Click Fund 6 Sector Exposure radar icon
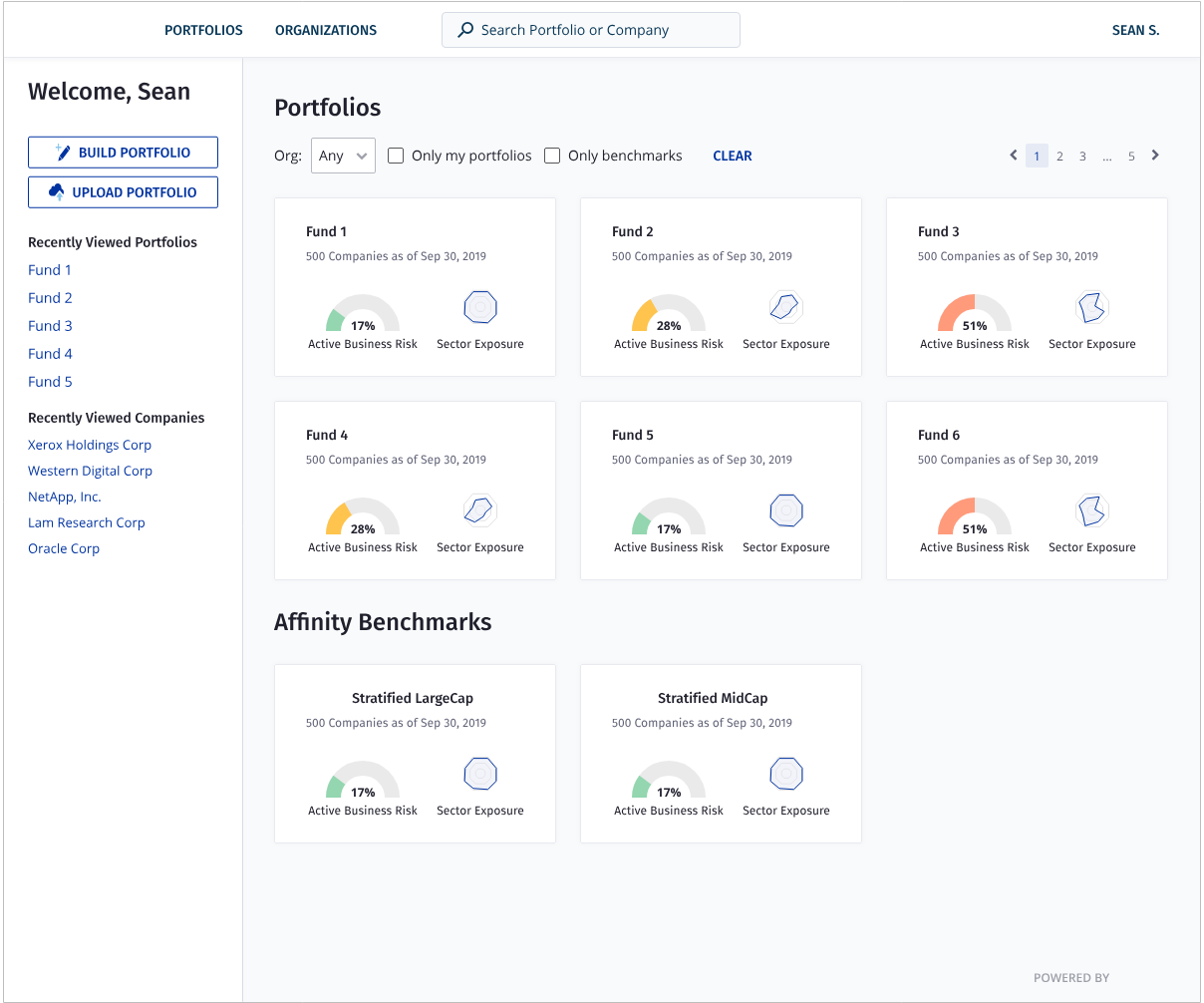Screen dimensions: 1204x1003 point(1092,511)
